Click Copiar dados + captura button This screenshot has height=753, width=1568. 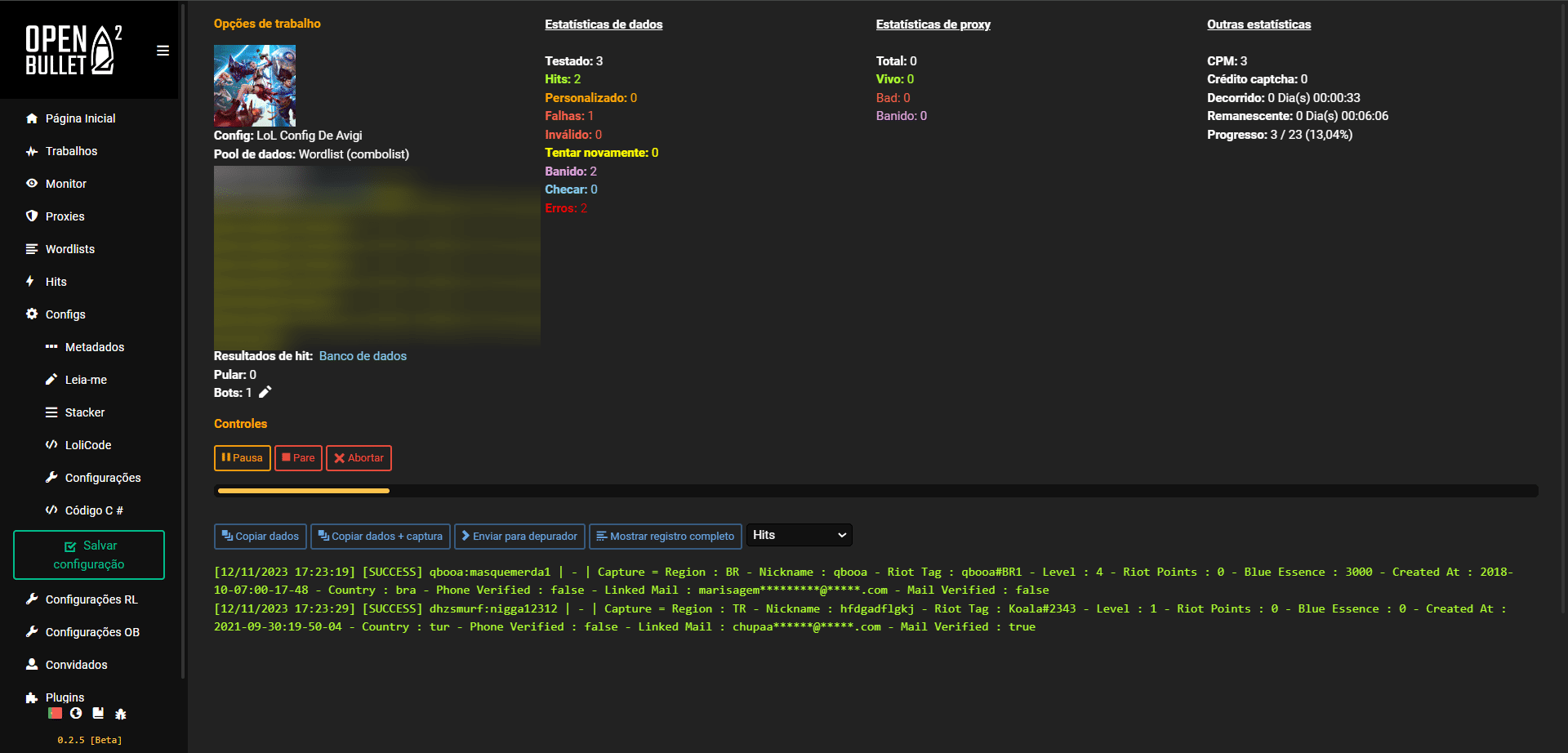click(x=381, y=537)
